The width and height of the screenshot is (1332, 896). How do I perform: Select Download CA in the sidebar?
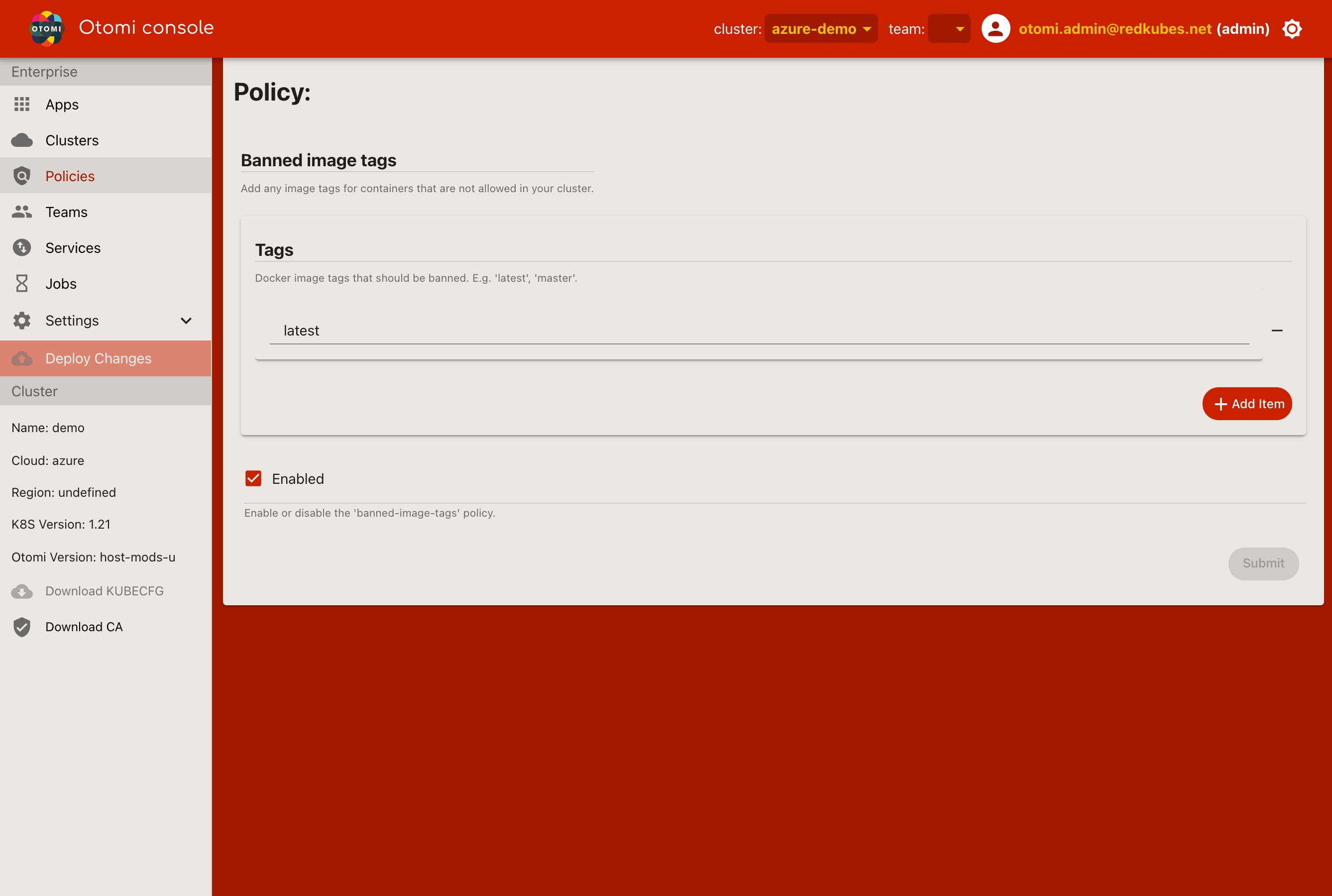tap(84, 627)
